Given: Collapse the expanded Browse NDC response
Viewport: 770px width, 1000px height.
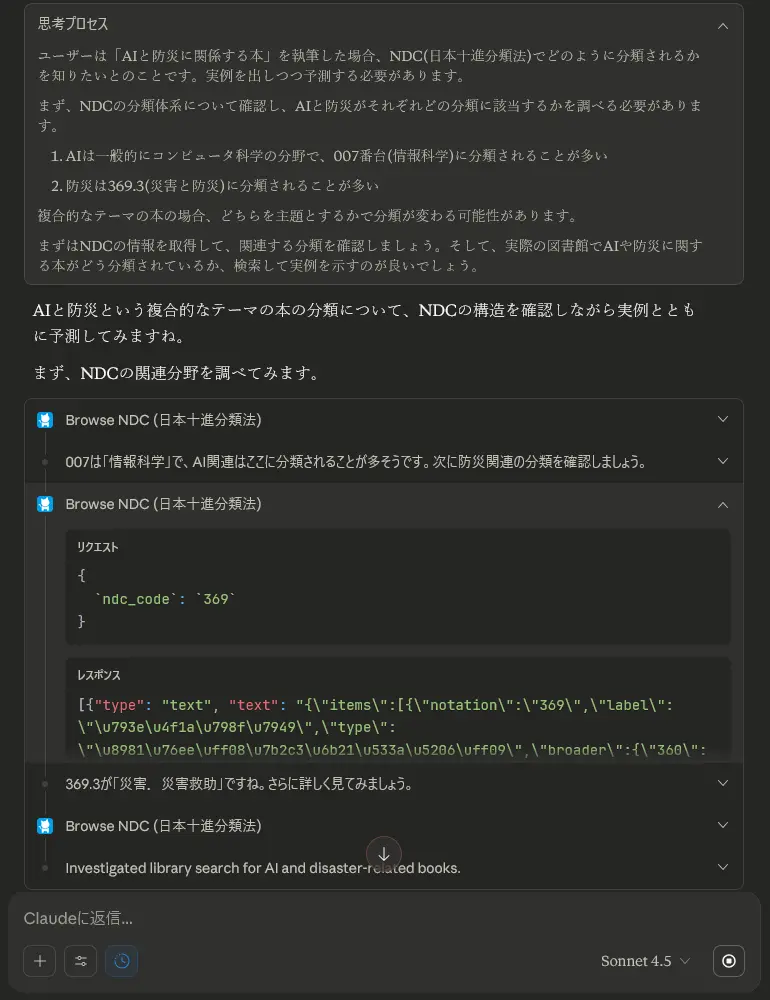Looking at the screenshot, I should coord(723,504).
